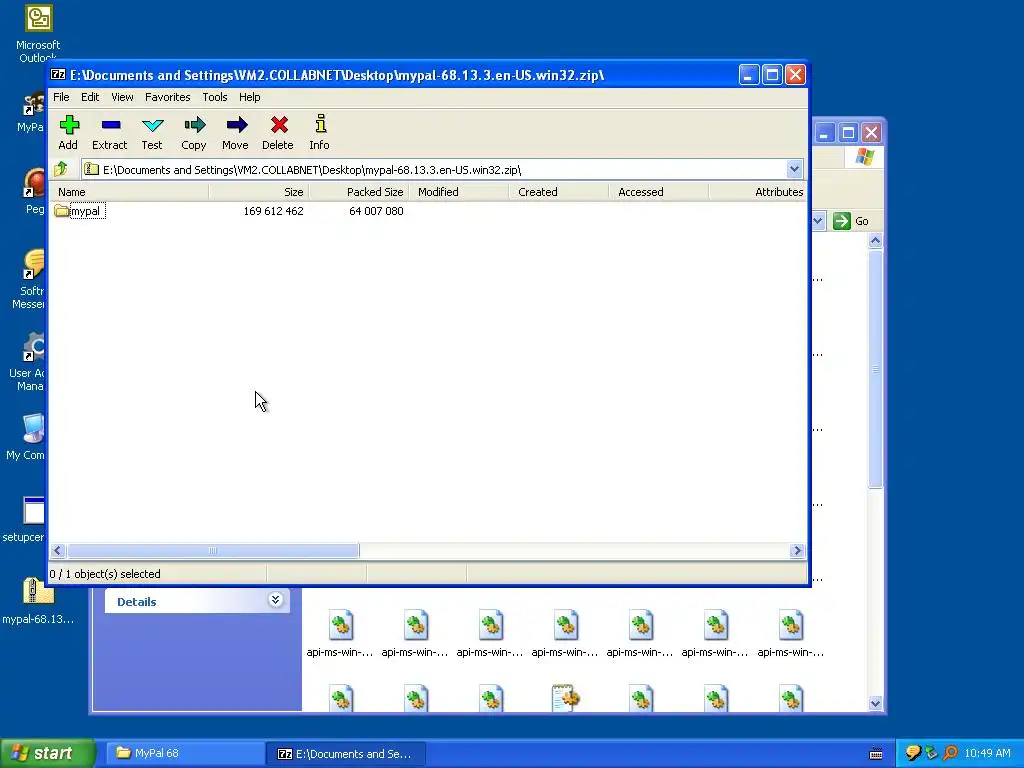Image resolution: width=1024 pixels, height=768 pixels.
Task: Sort by the Name column header
Action: [x=129, y=192]
